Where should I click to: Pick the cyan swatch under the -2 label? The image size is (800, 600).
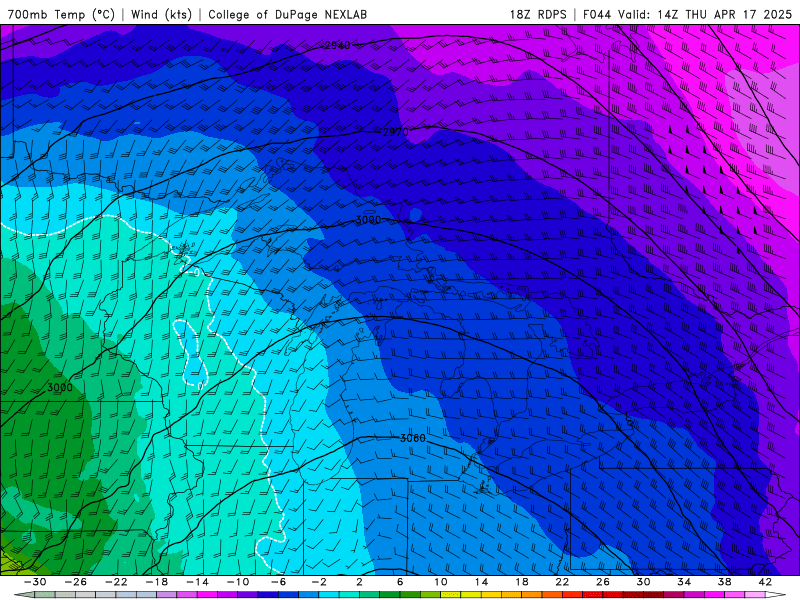coord(329,595)
